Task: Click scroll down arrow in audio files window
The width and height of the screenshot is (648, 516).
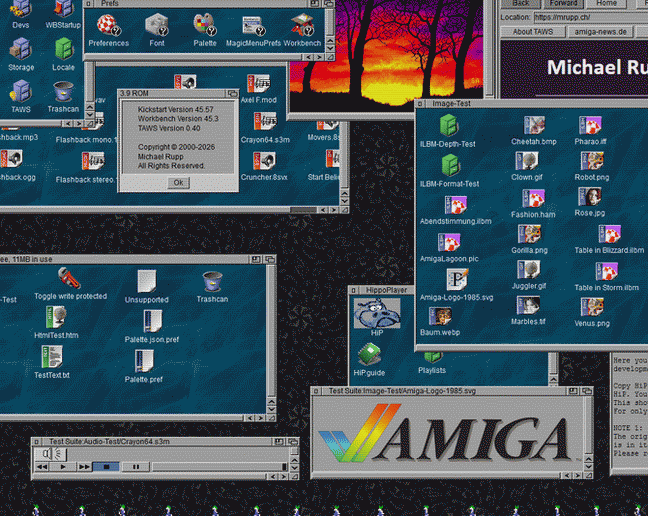Action: 344,202
